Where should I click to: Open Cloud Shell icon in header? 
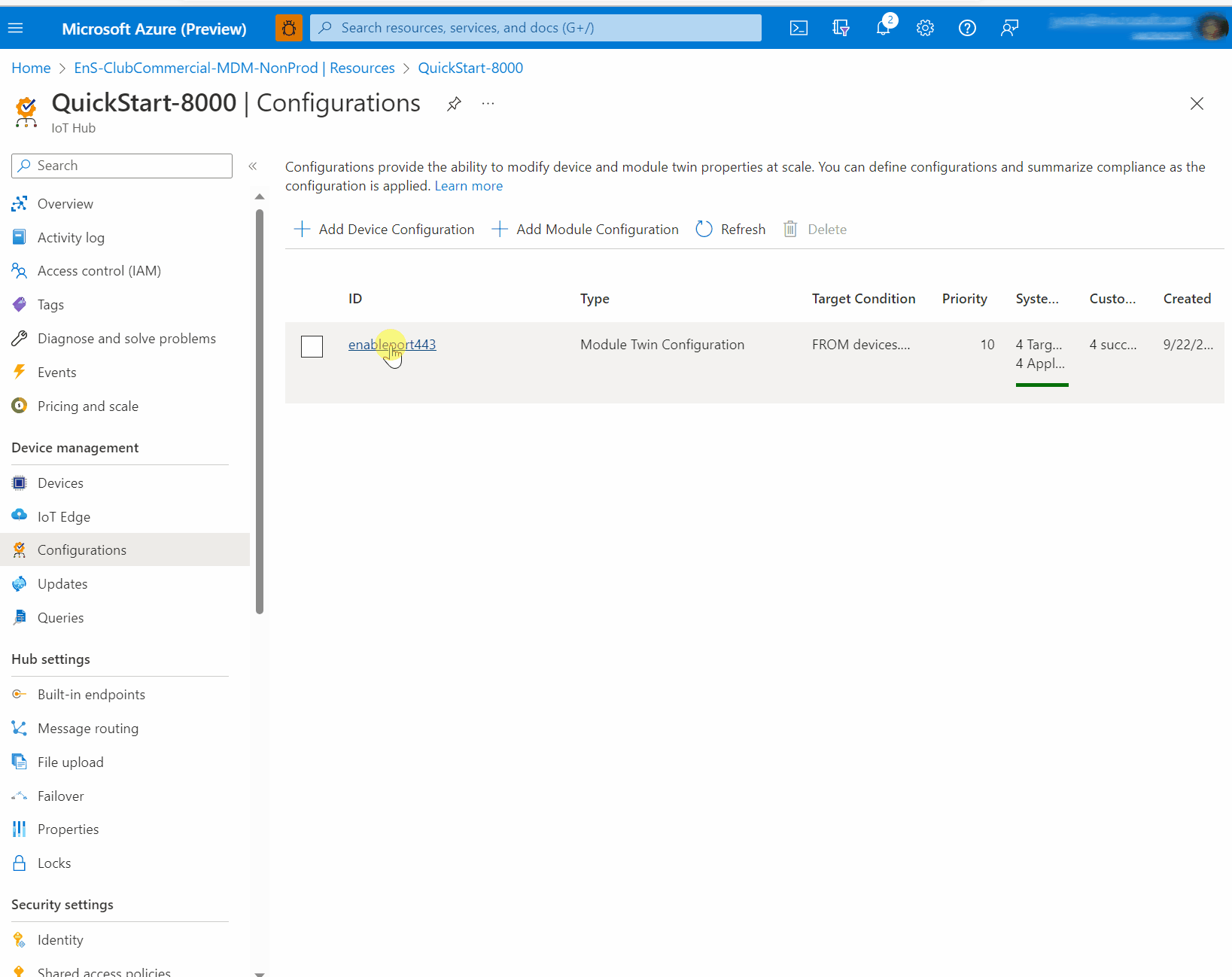tap(799, 28)
